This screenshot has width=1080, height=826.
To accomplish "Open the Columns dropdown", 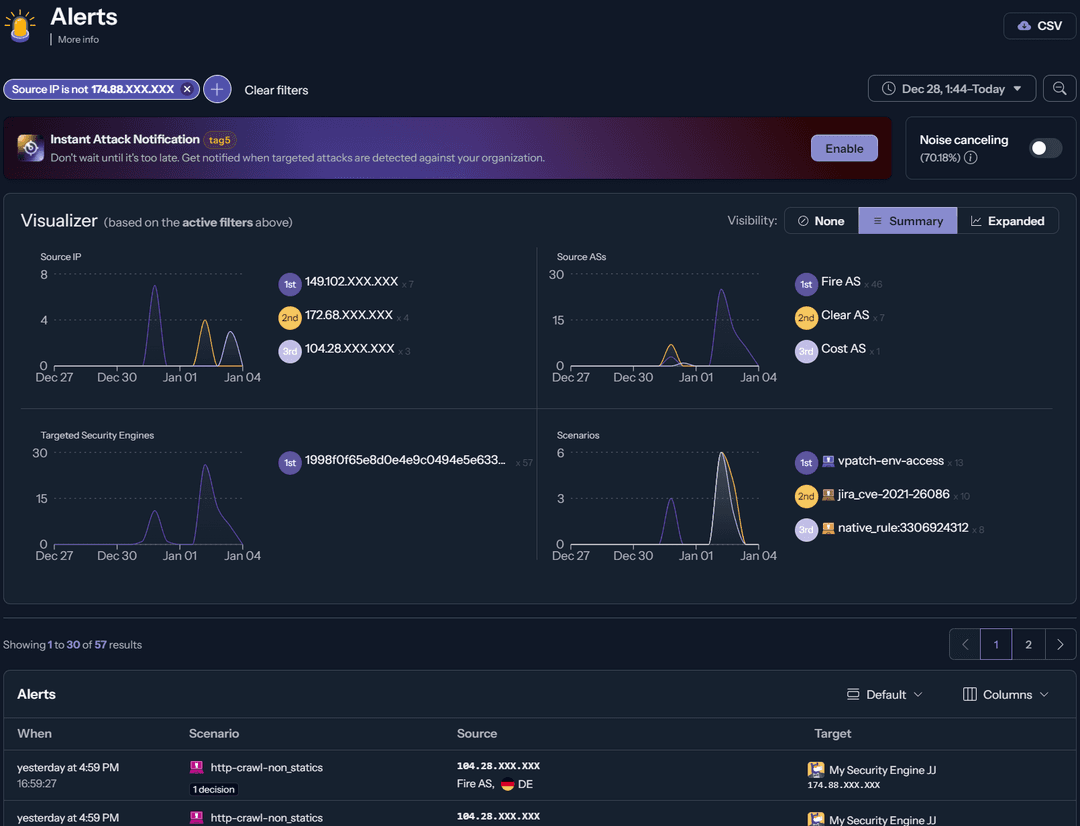I will [1004, 694].
